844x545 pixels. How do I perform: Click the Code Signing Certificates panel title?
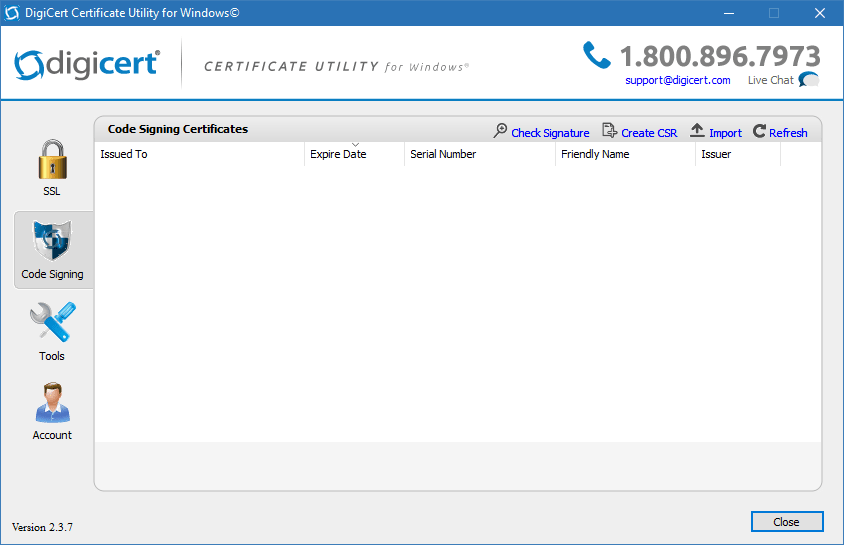[178, 129]
